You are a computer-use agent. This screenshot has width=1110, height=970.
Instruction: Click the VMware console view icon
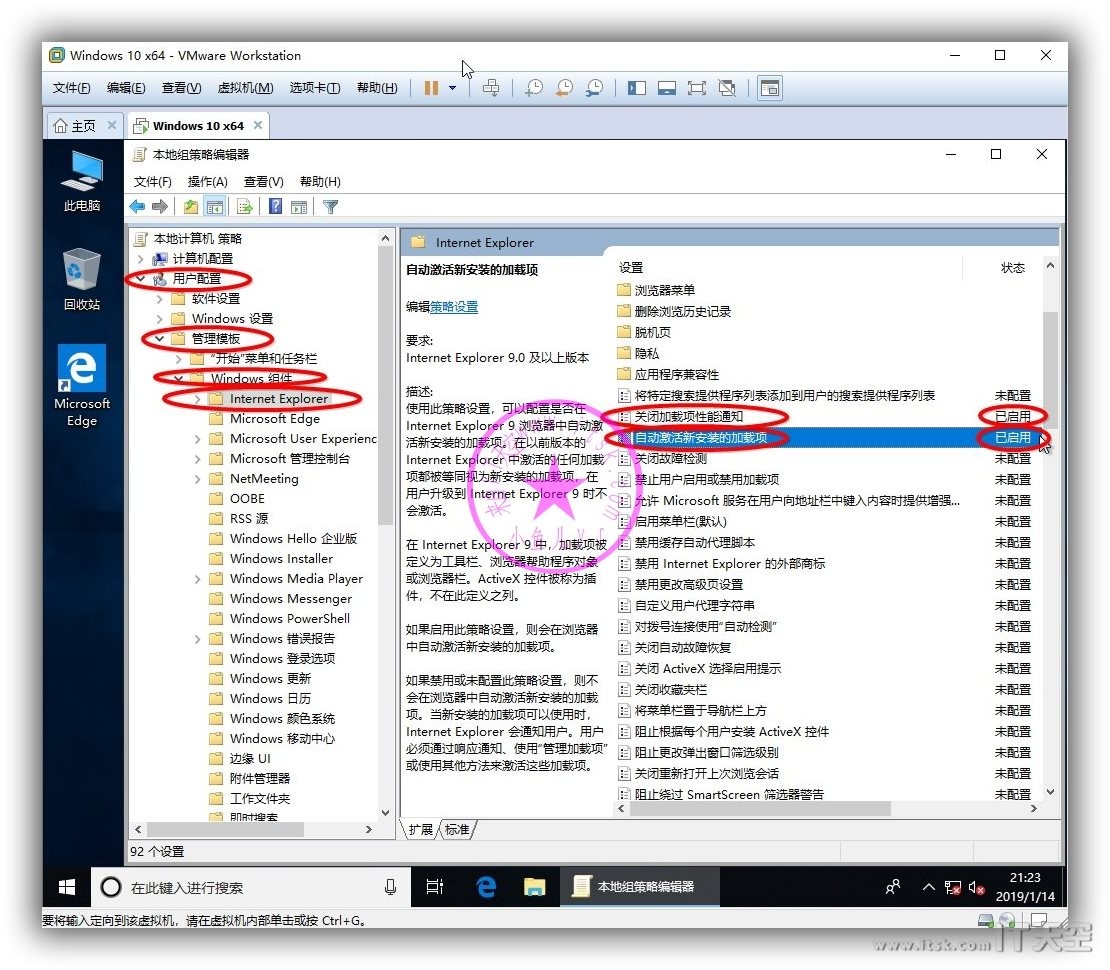769,88
